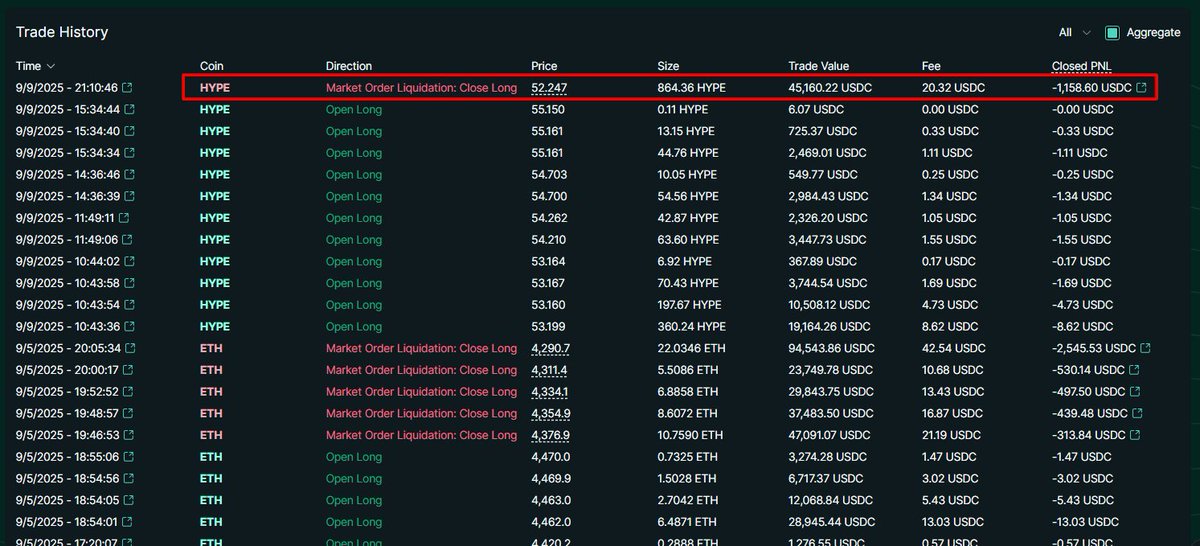This screenshot has height=546, width=1200.
Task: Open explorer link icon for 9/5/2025 20:05:34 trade
Action: click(x=128, y=349)
